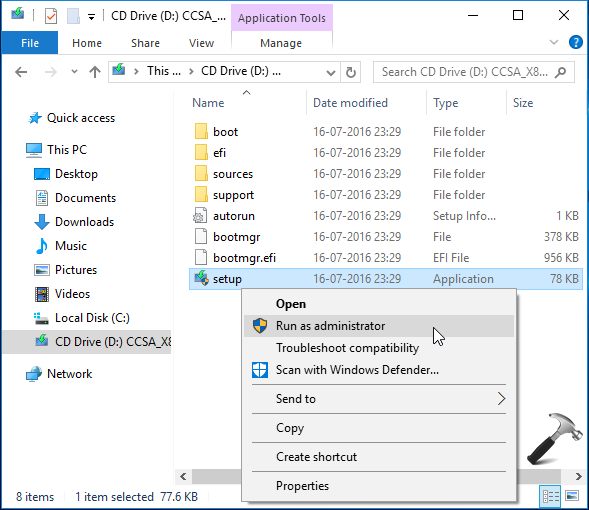The image size is (589, 510).
Task: Select Quick access in navigation pane
Action: pyautogui.click(x=71, y=118)
